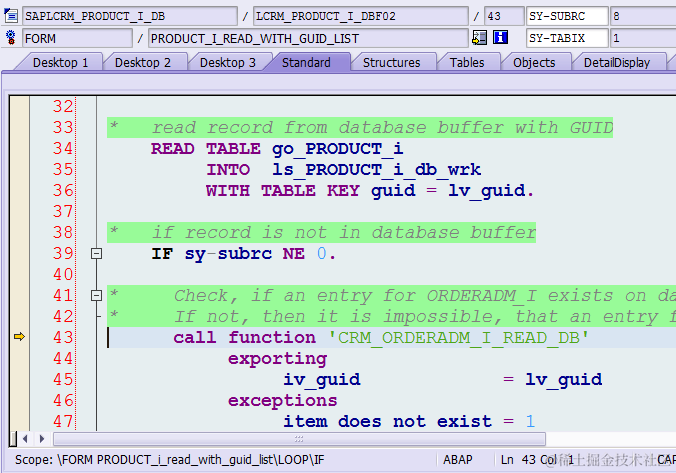Image resolution: width=676 pixels, height=473 pixels.
Task: Click the SY-TABIX field label
Action: [x=566, y=38]
